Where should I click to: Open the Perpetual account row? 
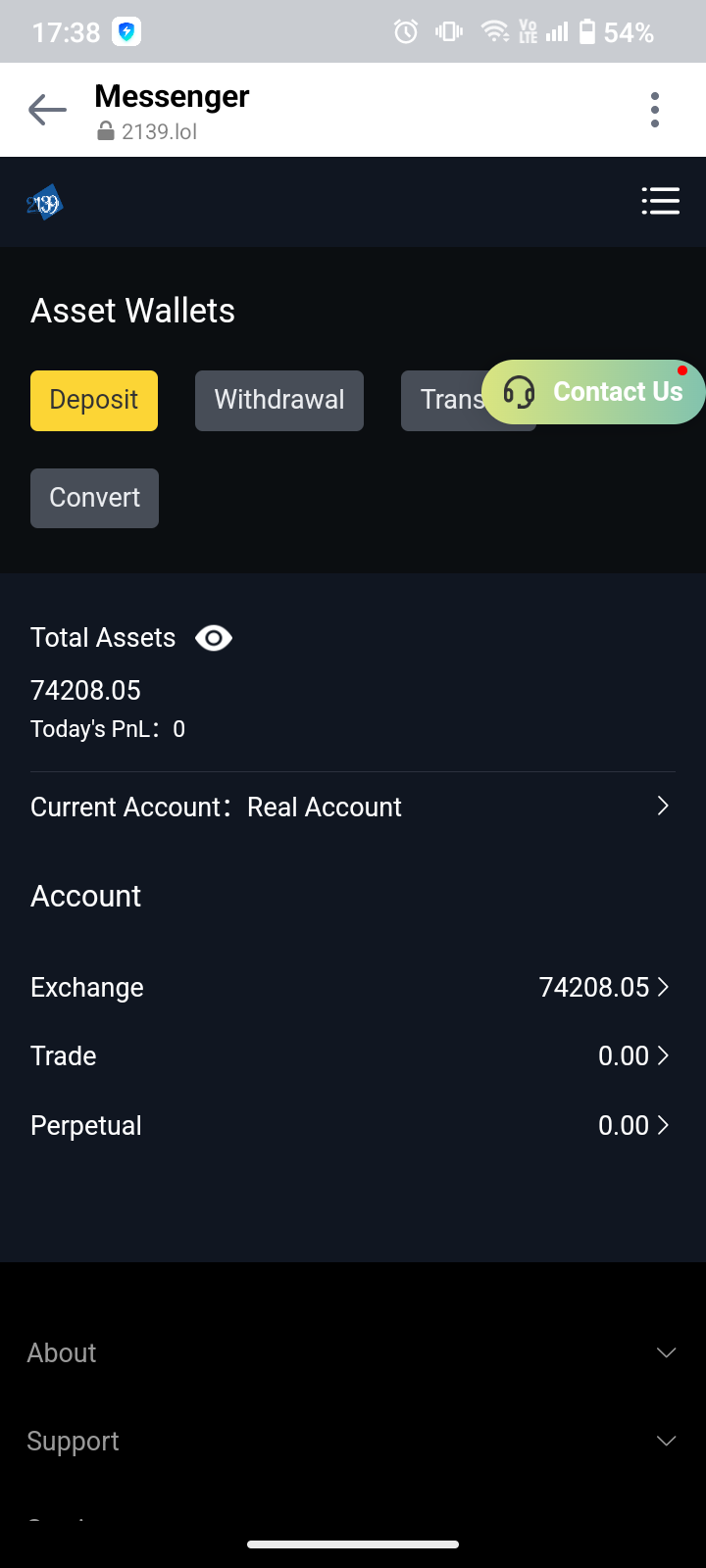[353, 1125]
